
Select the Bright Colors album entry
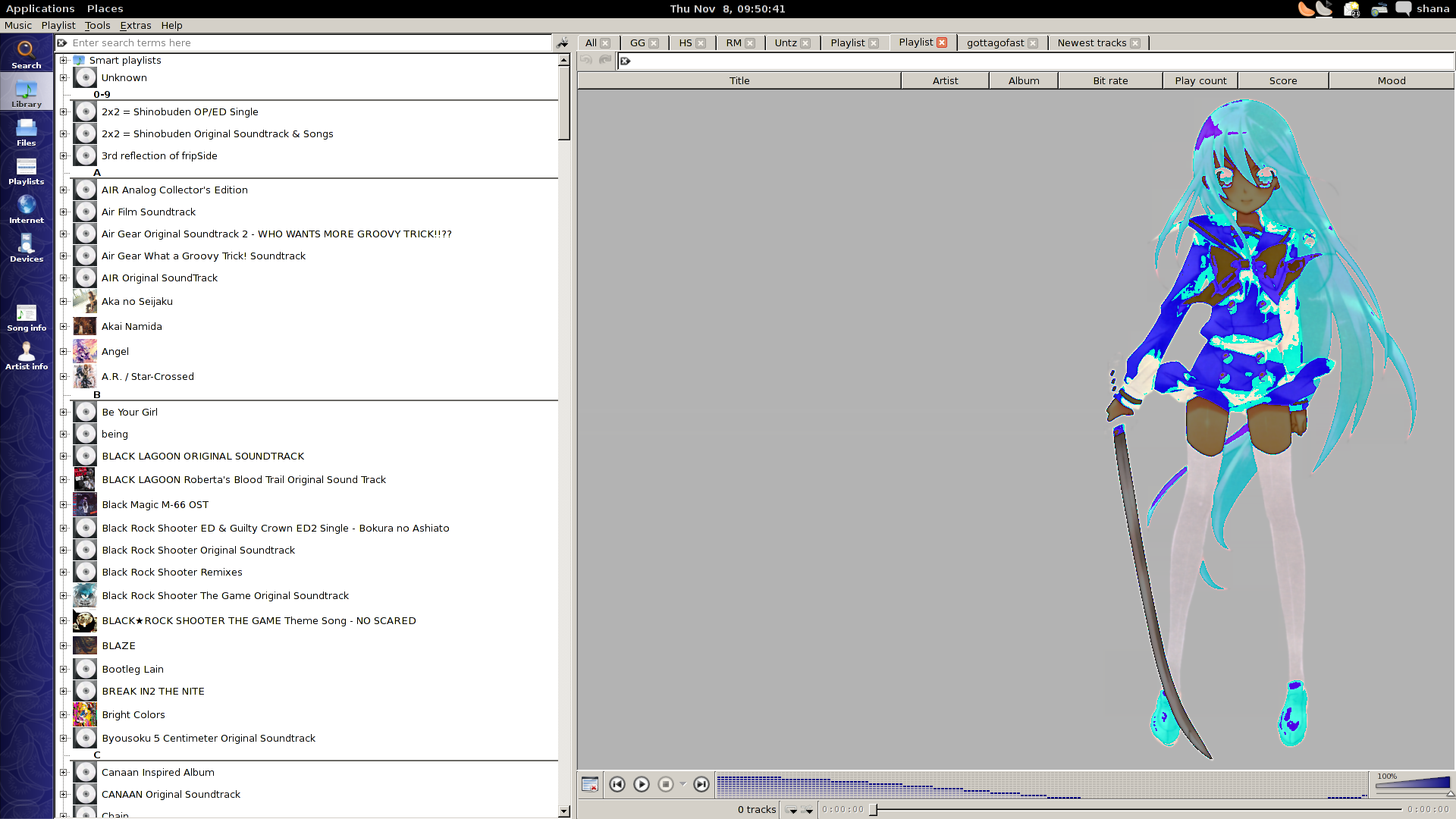(133, 714)
